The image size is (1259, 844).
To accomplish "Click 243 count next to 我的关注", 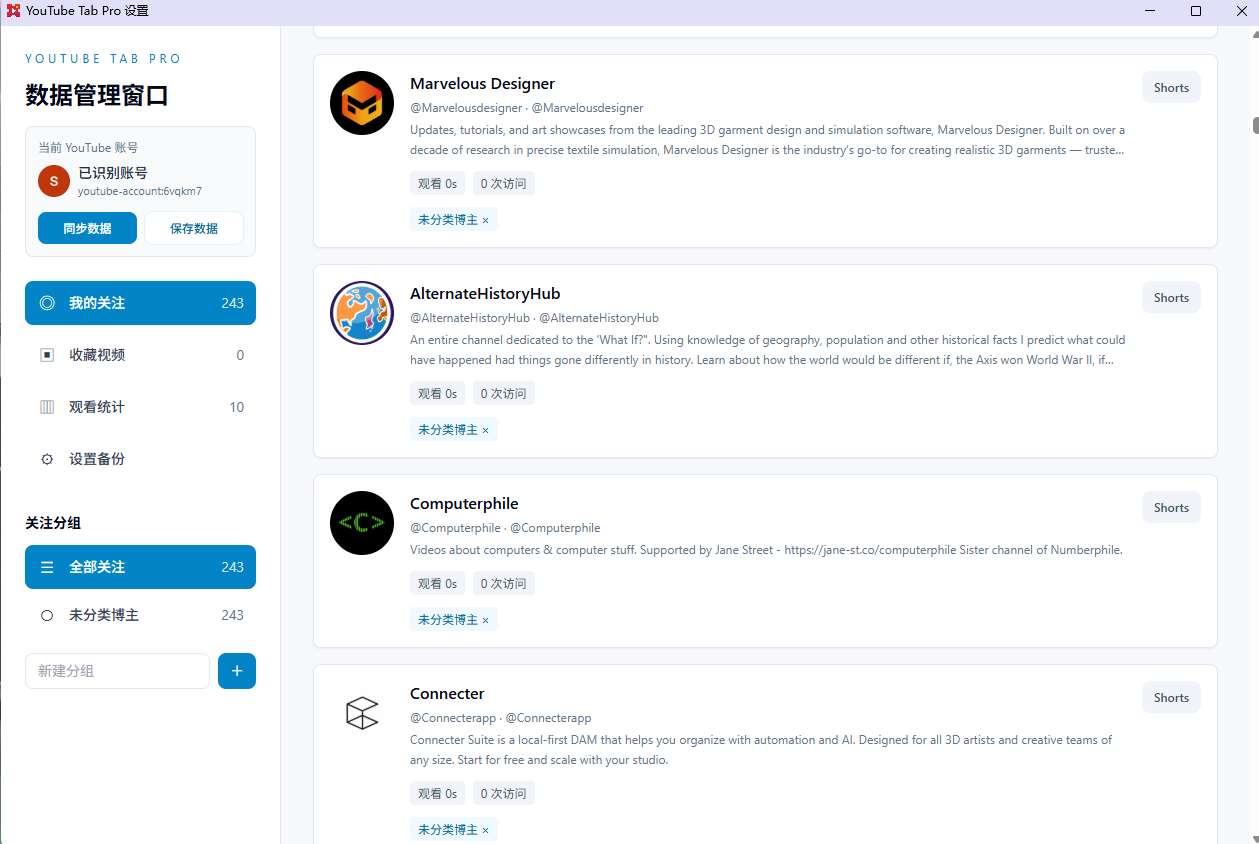I will (x=232, y=303).
